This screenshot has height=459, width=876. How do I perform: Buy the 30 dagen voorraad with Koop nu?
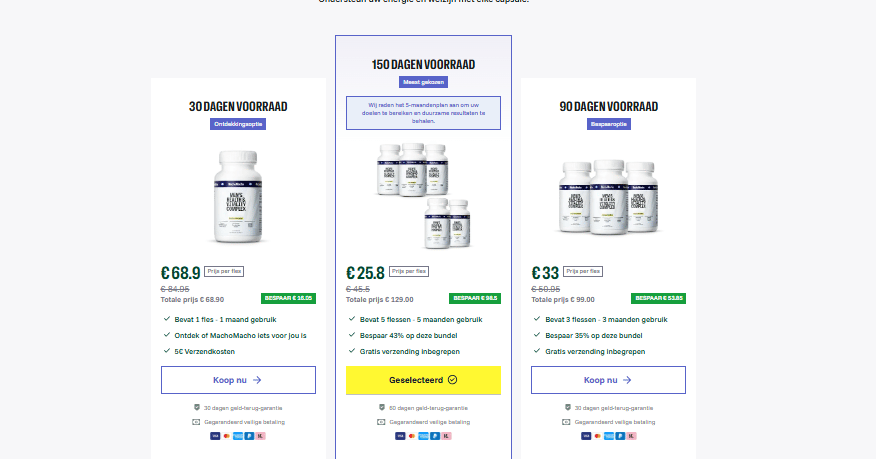[239, 380]
